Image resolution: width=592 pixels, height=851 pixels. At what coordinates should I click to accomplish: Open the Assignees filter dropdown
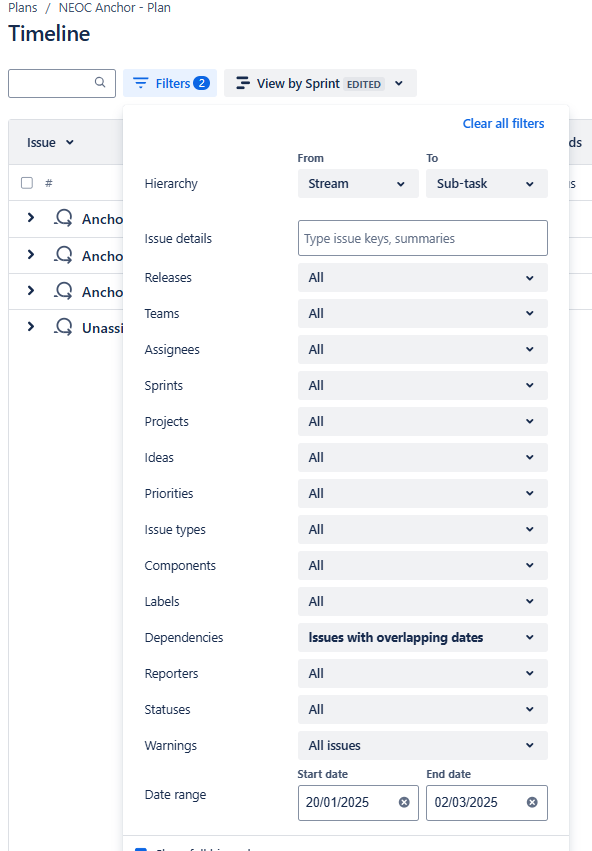coord(423,350)
